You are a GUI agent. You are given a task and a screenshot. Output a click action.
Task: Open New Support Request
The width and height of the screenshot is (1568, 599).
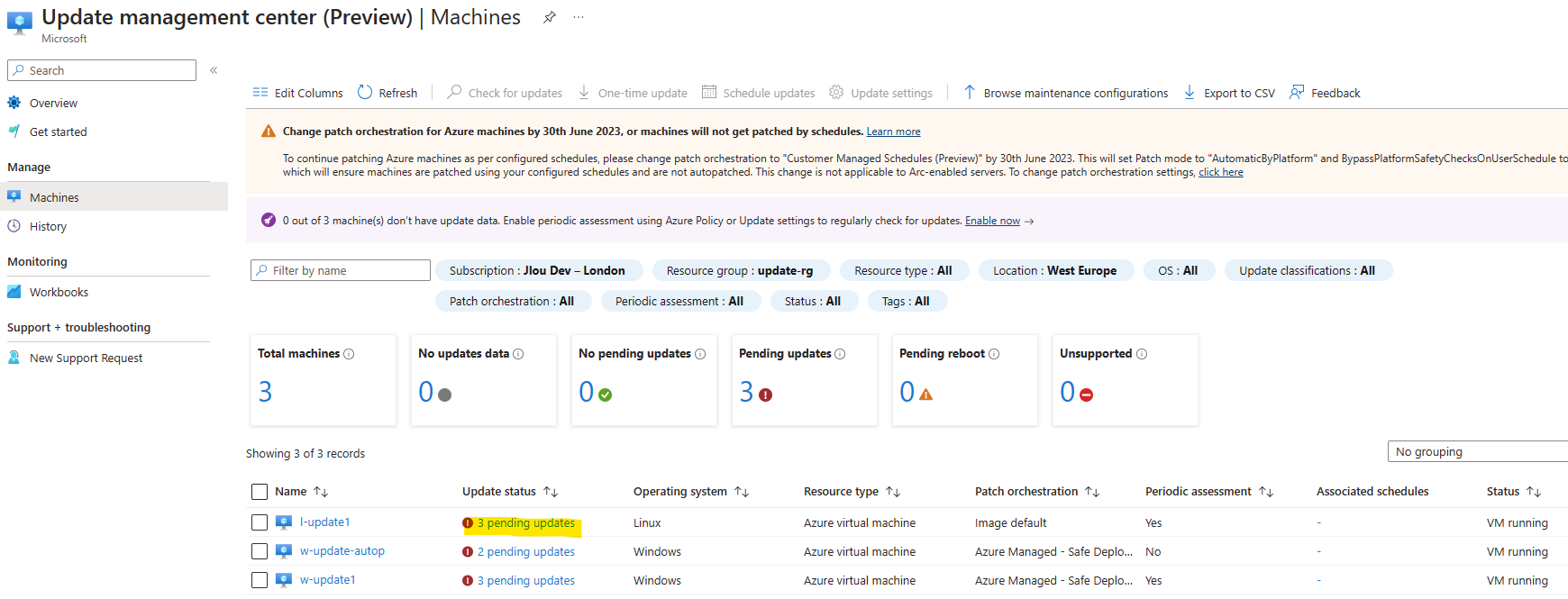click(86, 358)
